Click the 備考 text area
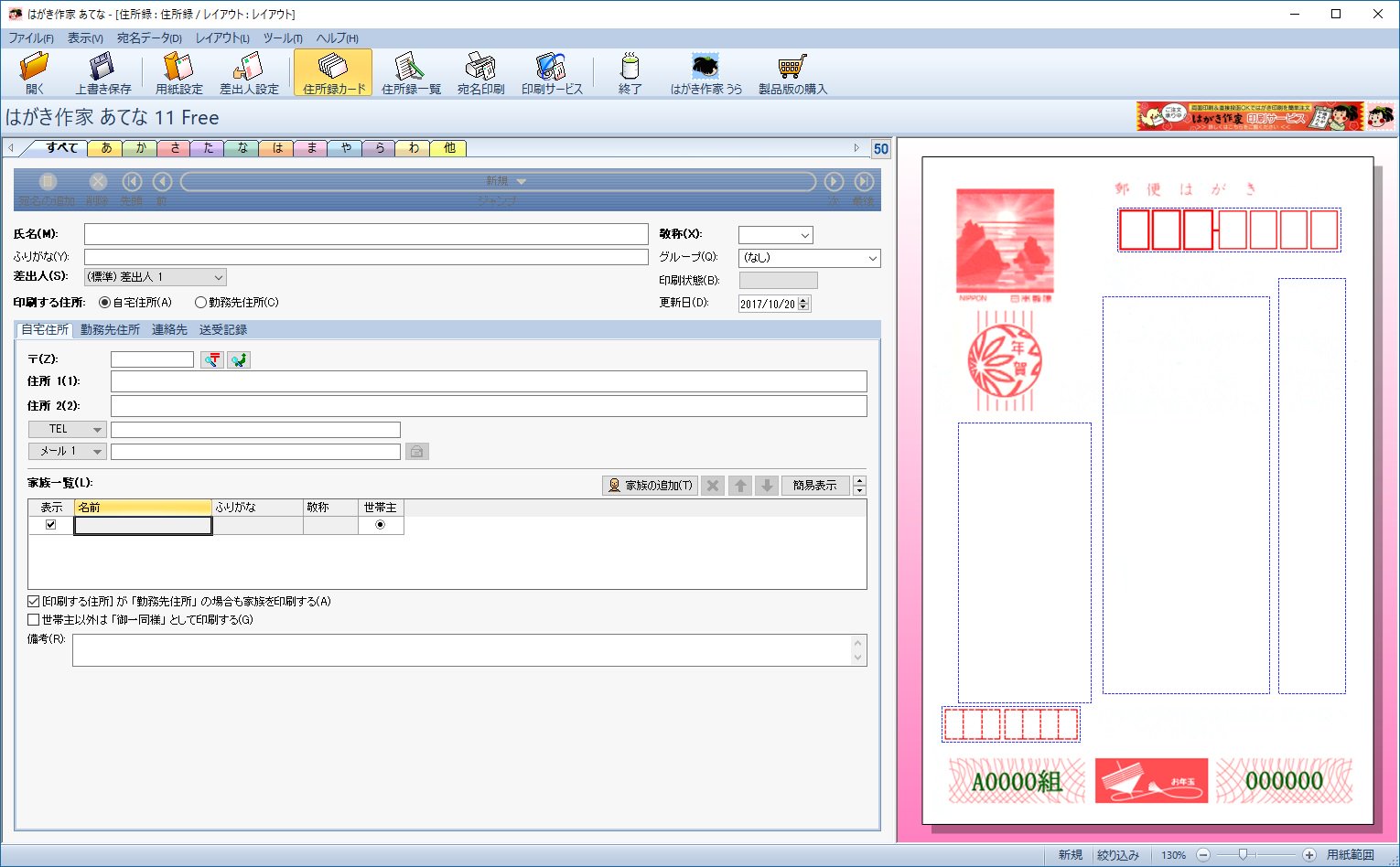The height and width of the screenshot is (867, 1400). [x=469, y=650]
